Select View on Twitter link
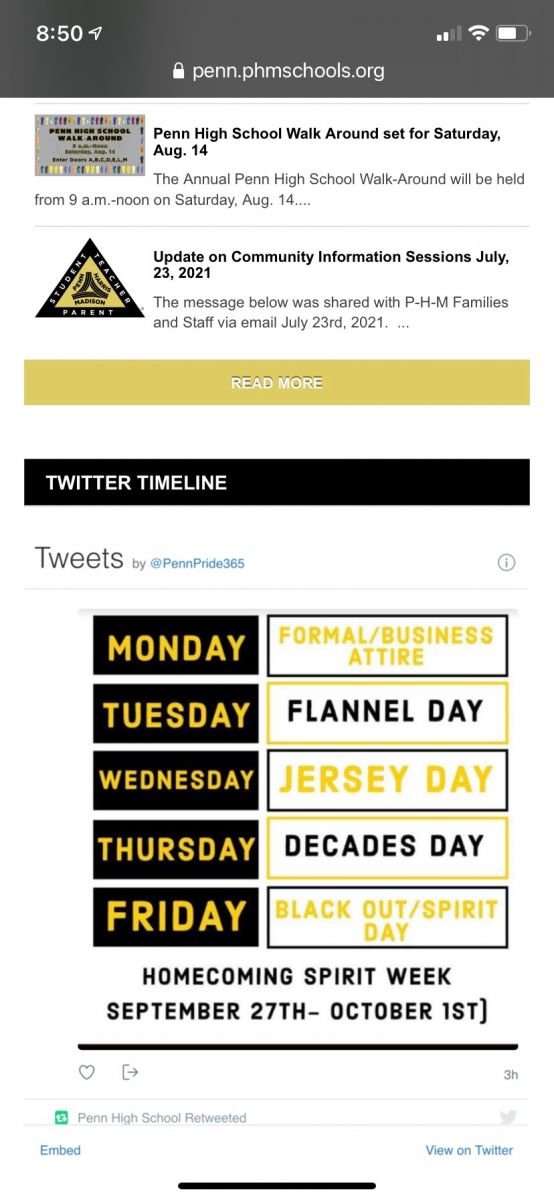This screenshot has height=1200, width=554. click(469, 1150)
